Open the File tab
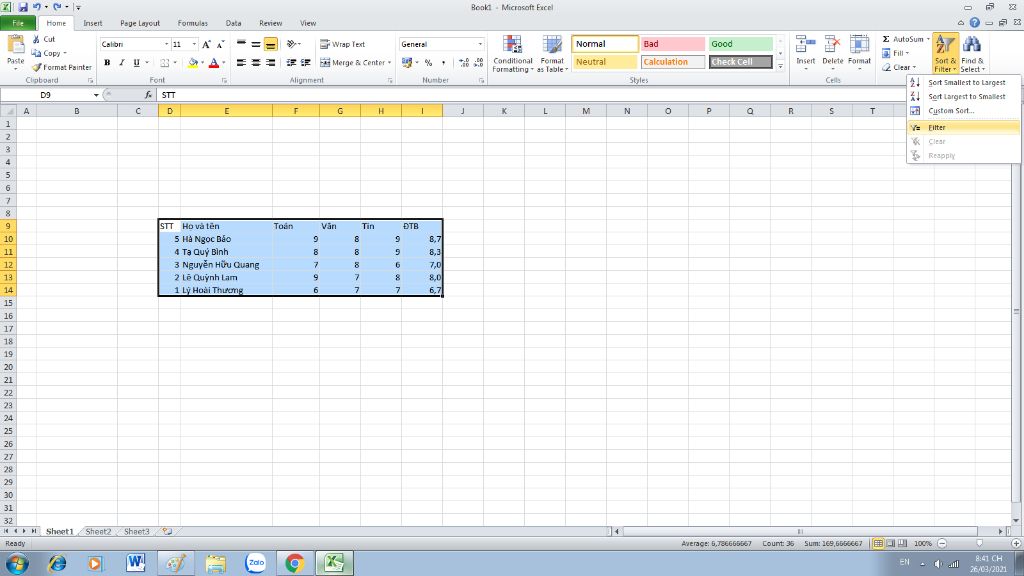 [18, 23]
